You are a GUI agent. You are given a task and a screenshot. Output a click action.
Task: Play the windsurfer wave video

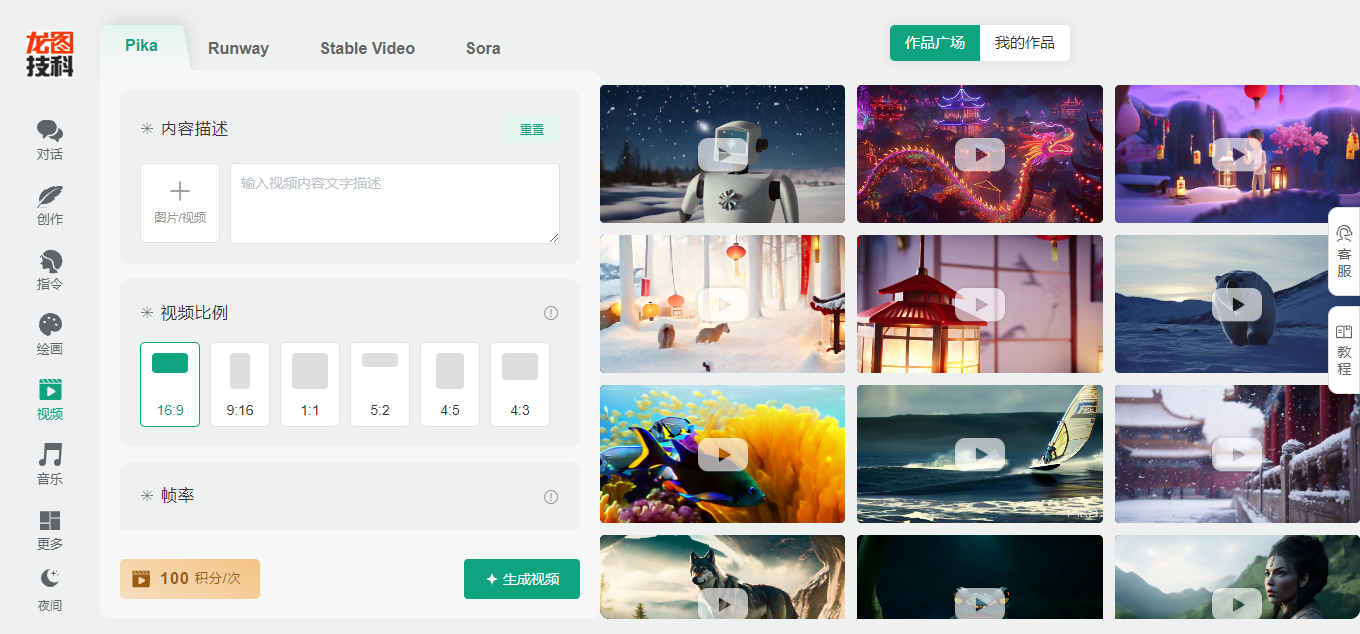click(x=980, y=454)
